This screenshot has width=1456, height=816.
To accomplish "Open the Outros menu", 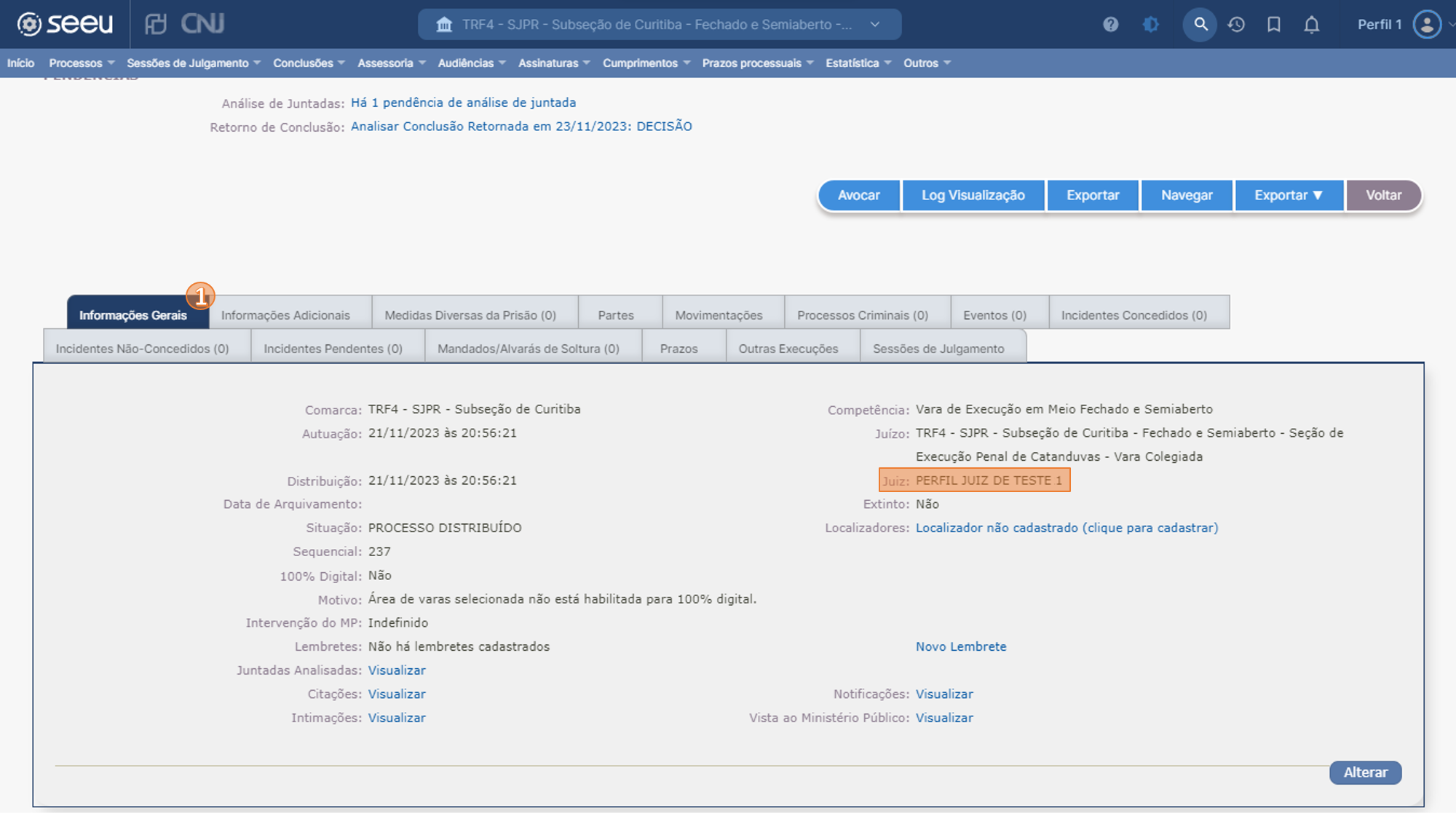I will 927,63.
